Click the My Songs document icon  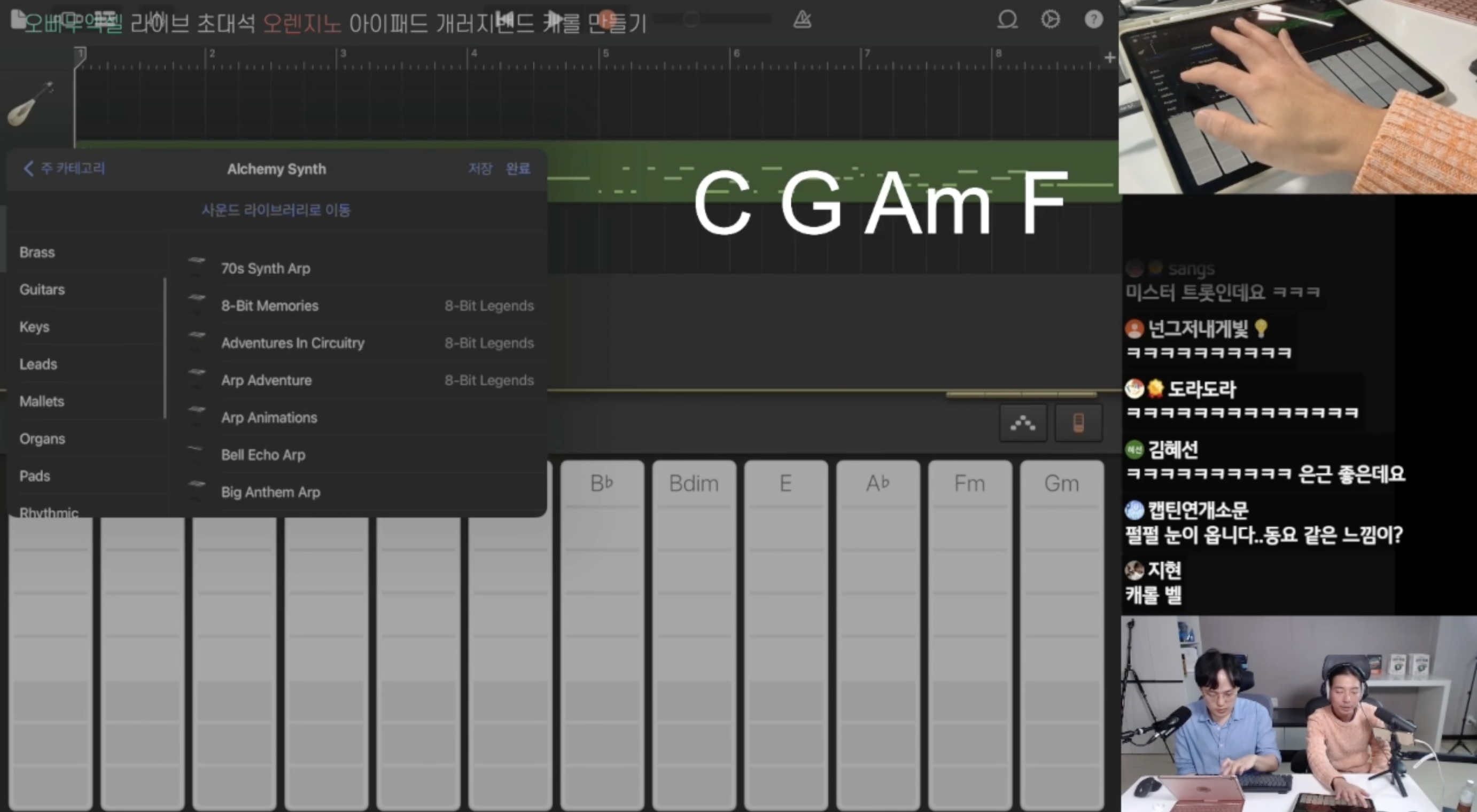click(x=18, y=19)
